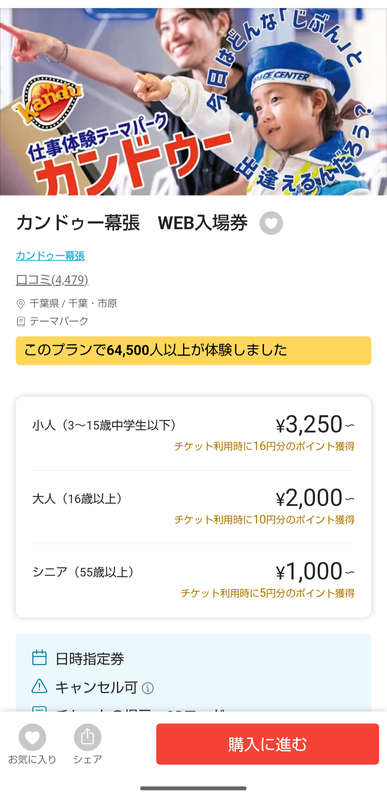Tap the calendar icon by 日時指定券
Screen dimensions: 387x800
tap(39, 658)
